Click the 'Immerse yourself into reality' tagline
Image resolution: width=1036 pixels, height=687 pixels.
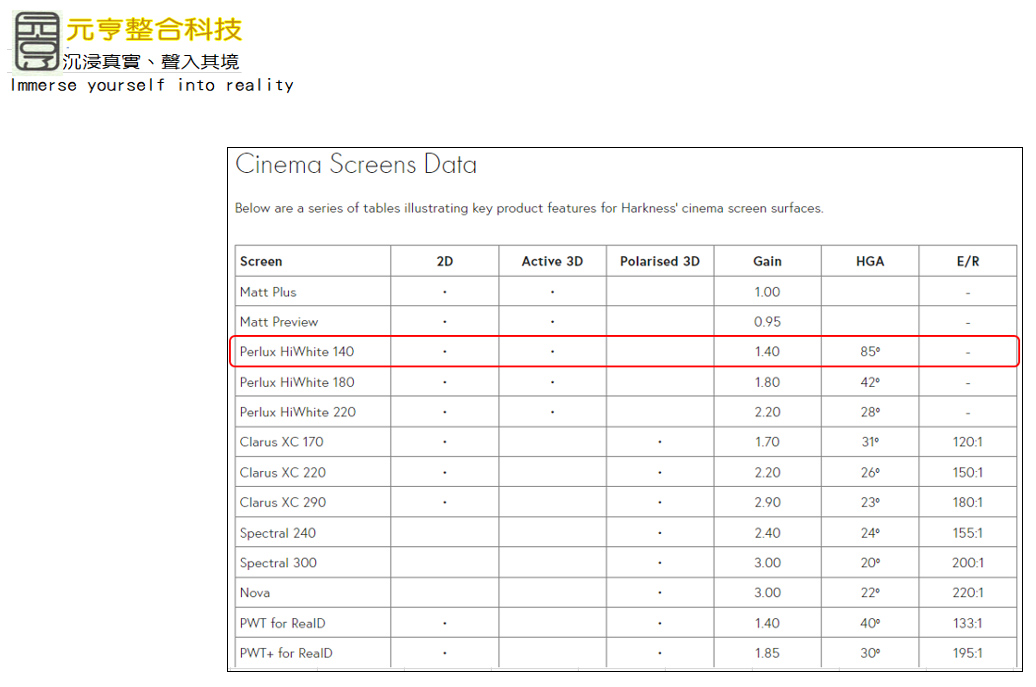click(x=152, y=85)
